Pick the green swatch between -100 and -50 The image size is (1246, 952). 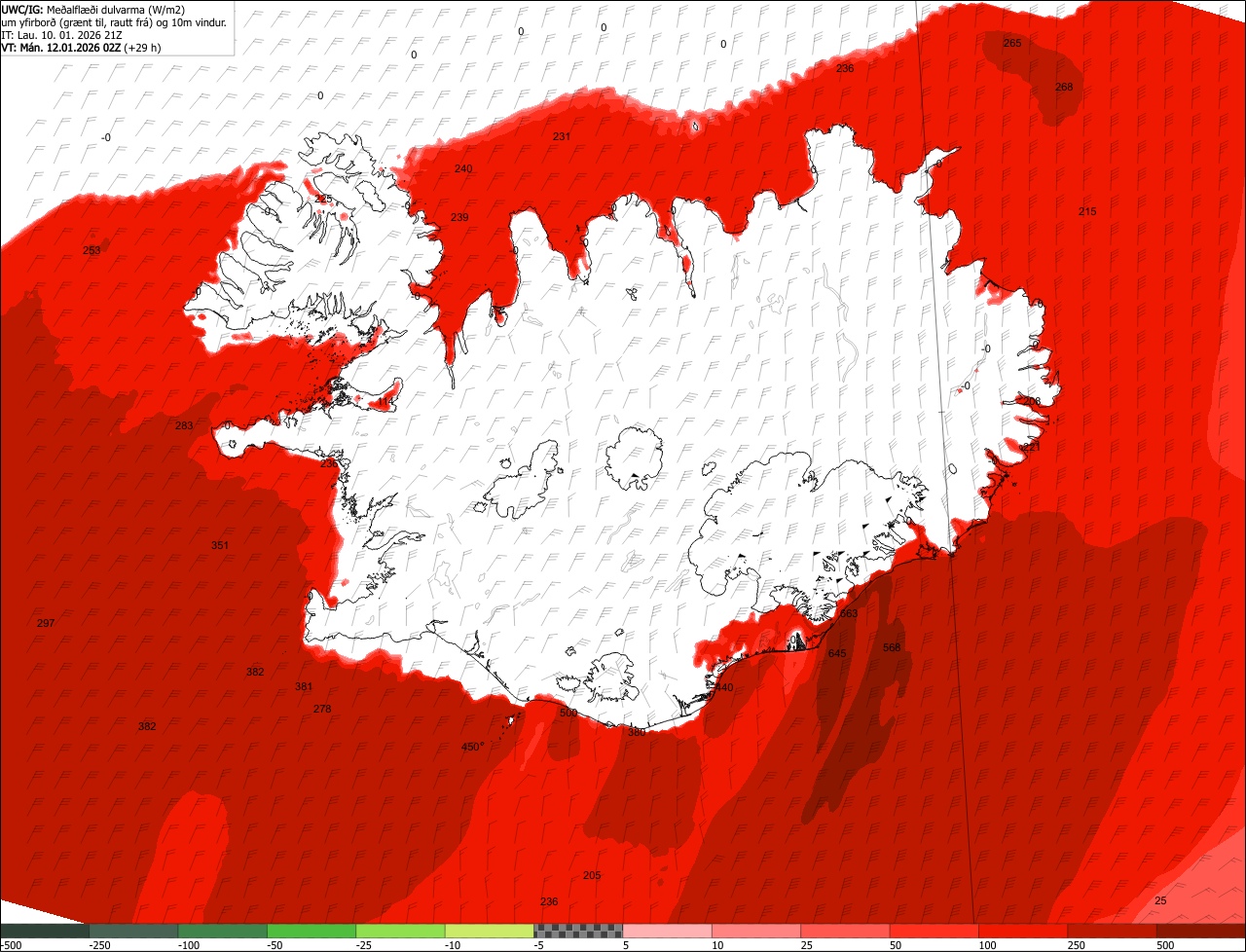click(x=222, y=931)
